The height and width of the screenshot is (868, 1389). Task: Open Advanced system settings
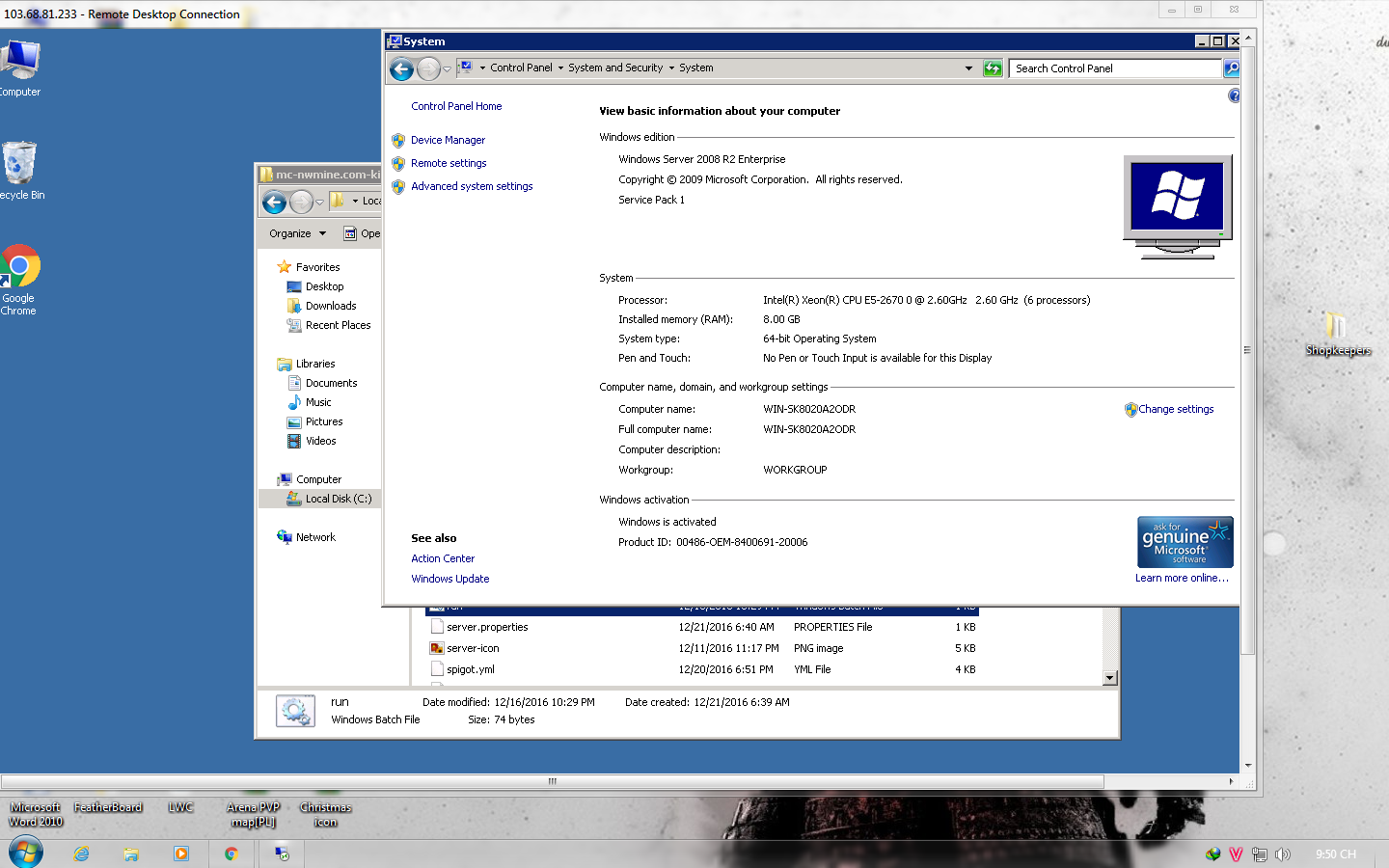(x=471, y=186)
